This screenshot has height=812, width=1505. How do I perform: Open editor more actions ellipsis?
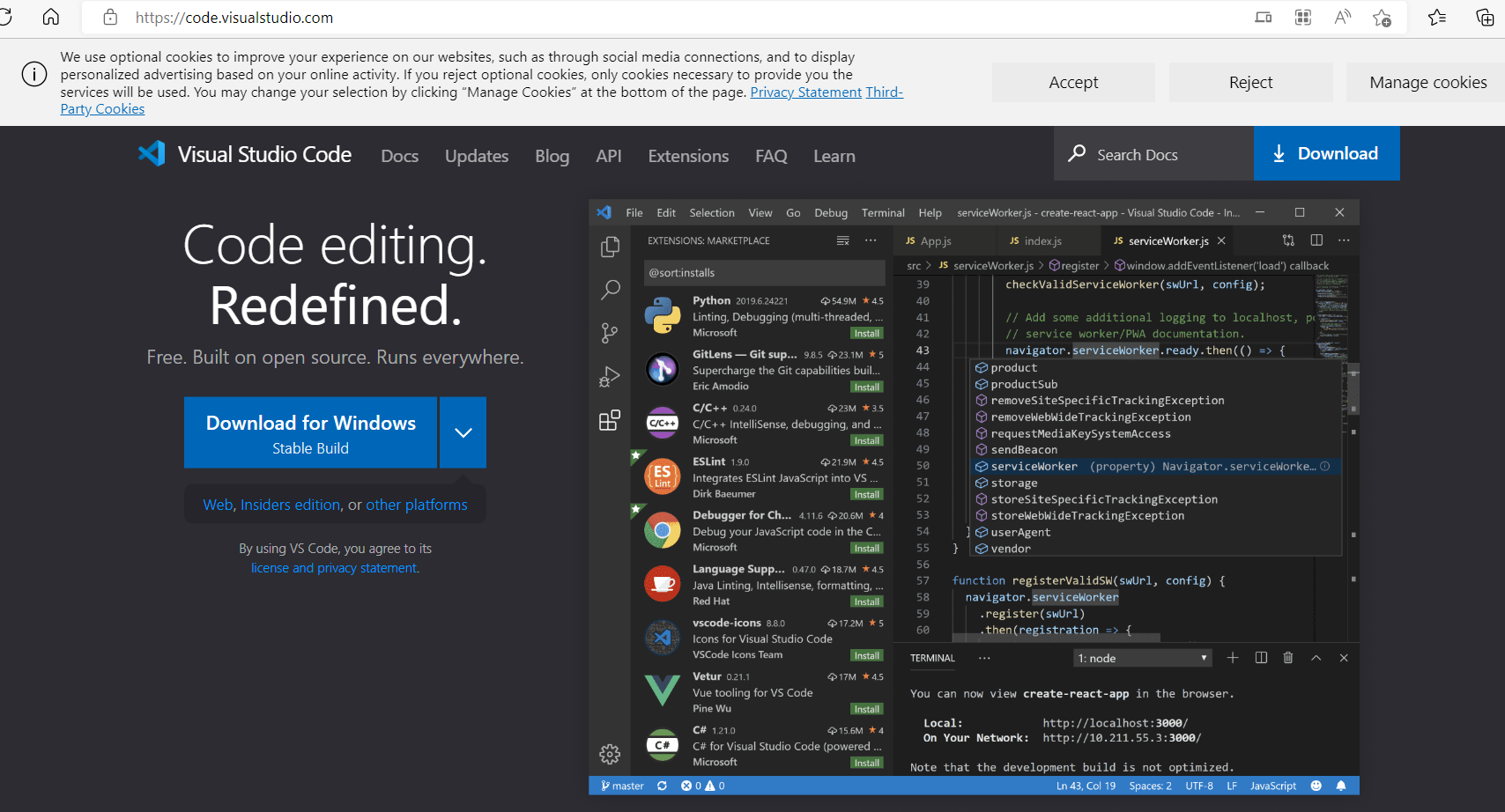(1344, 240)
